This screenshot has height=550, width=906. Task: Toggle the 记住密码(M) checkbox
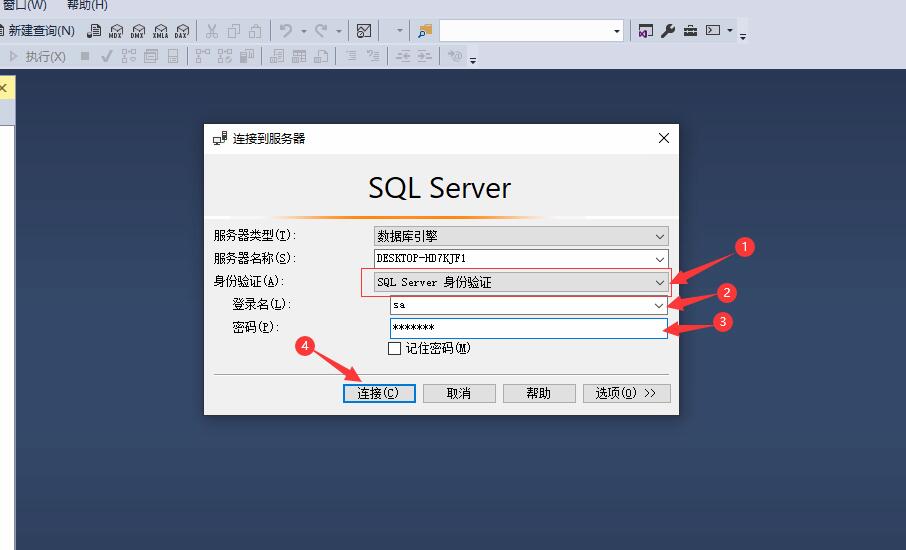(395, 348)
